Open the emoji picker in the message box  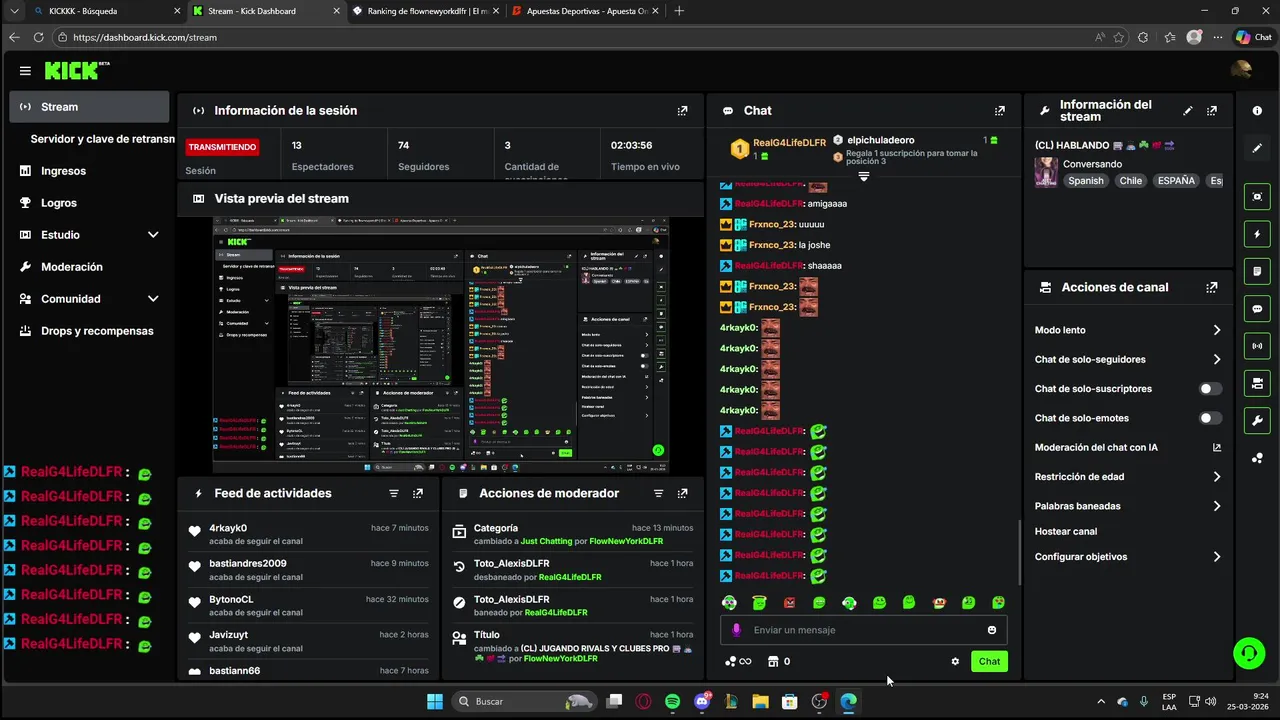pos(992,630)
